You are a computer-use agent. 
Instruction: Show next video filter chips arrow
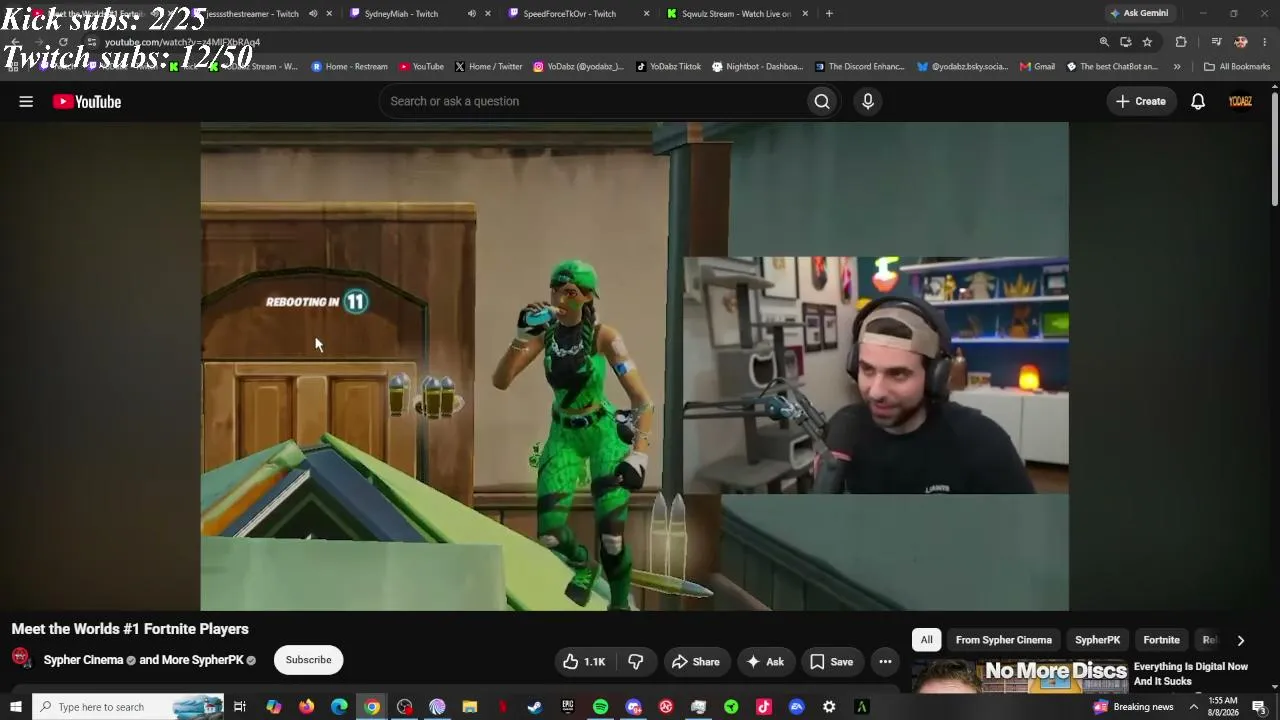click(1241, 640)
